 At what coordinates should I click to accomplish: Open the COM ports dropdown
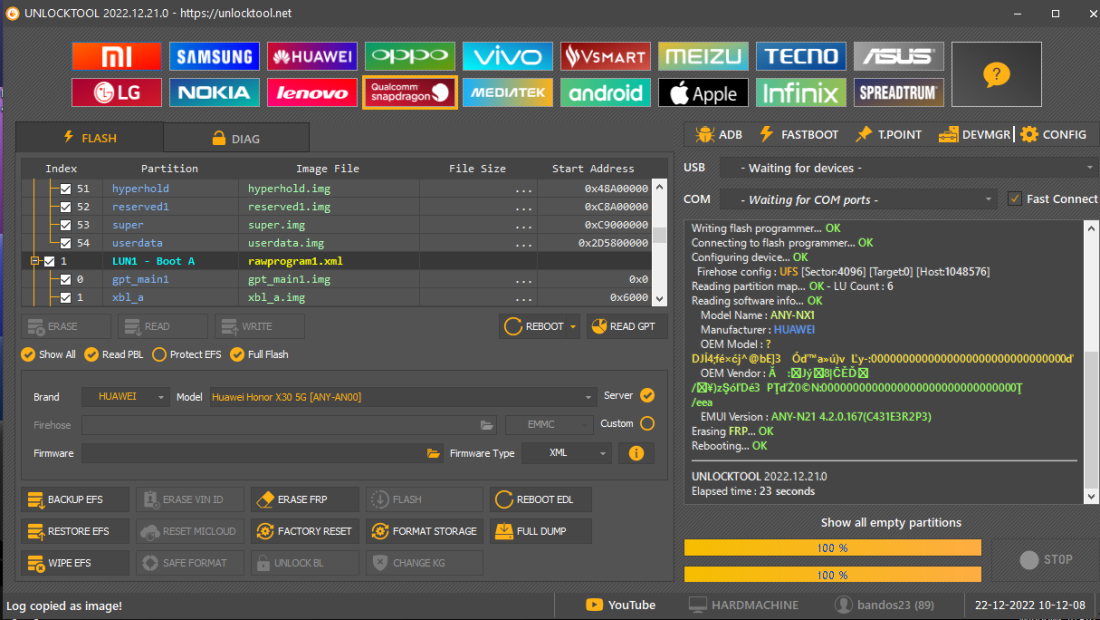[x=858, y=200]
